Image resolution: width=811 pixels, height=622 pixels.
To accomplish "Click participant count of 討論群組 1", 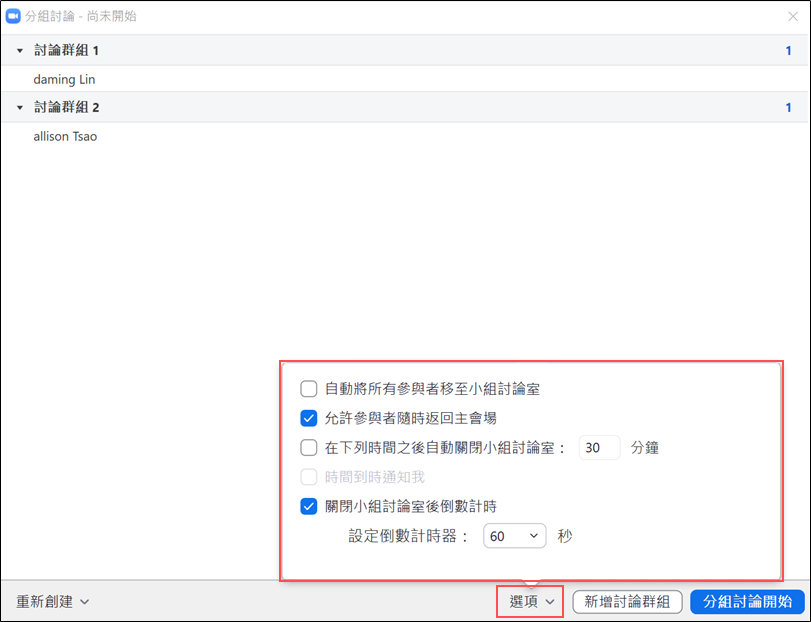I will point(788,51).
